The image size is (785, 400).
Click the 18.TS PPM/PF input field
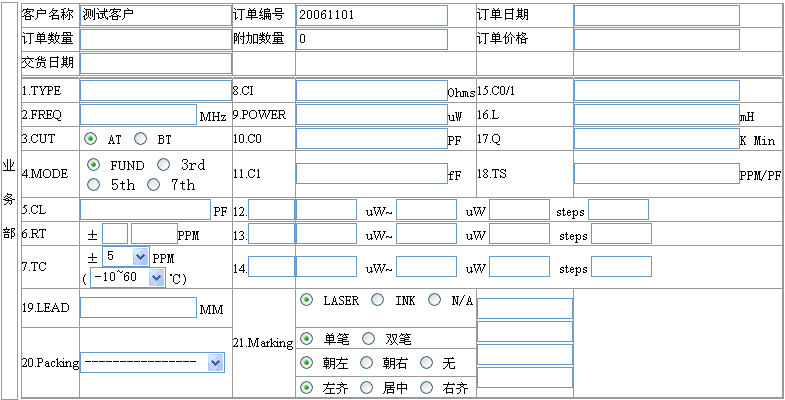657,174
